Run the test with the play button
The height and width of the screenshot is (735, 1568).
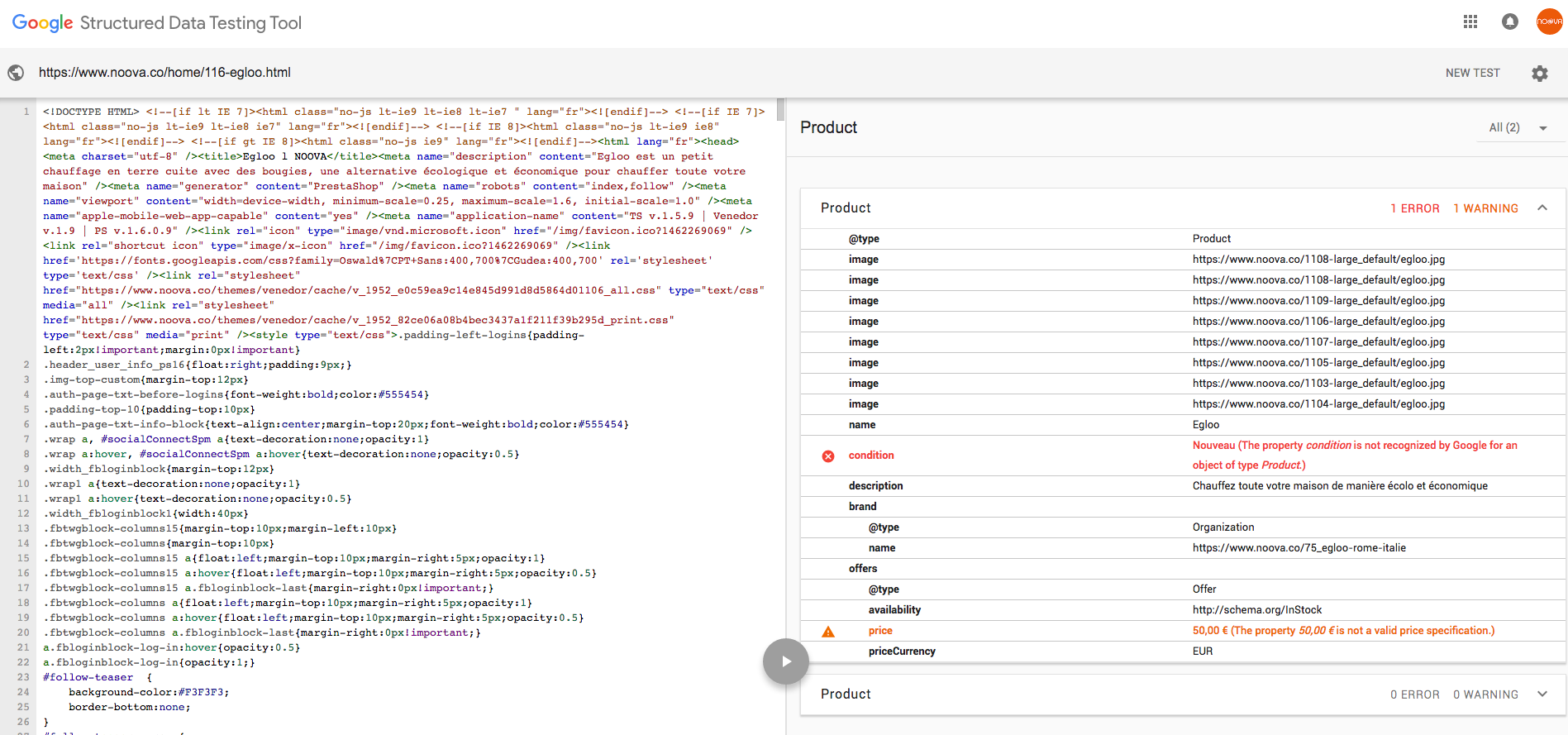point(785,661)
